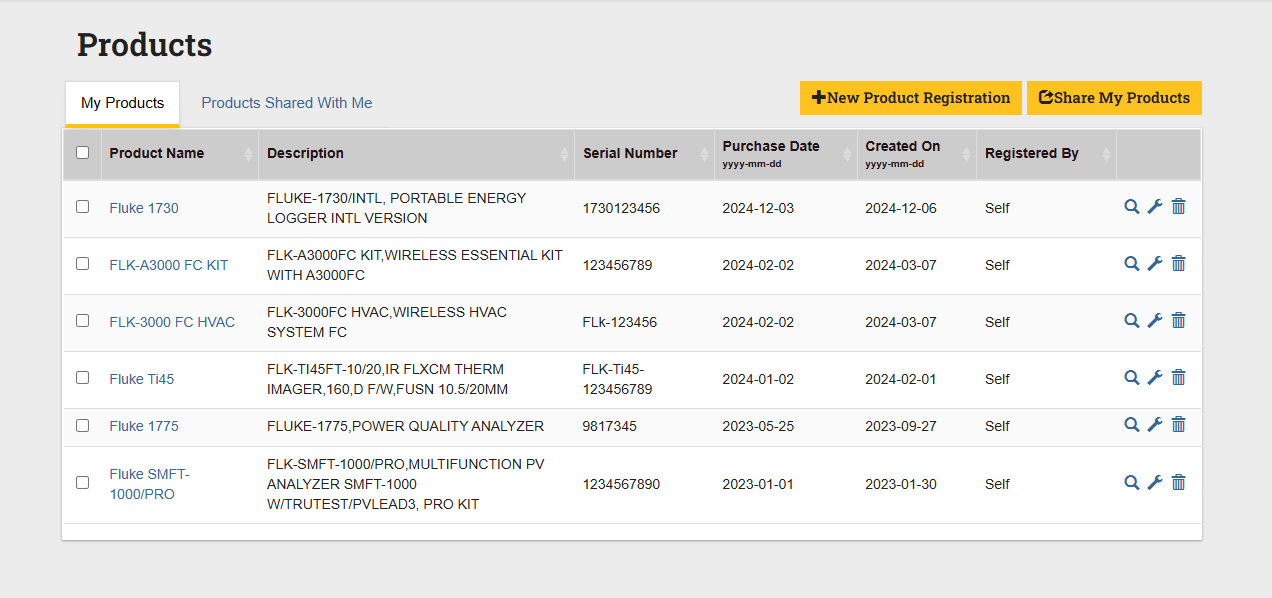Sort by the Created On column arrows

[966, 154]
